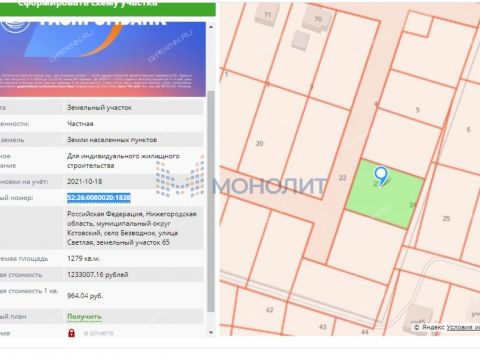
Task: Click parcel number 6 on the map
Action: point(468,129)
